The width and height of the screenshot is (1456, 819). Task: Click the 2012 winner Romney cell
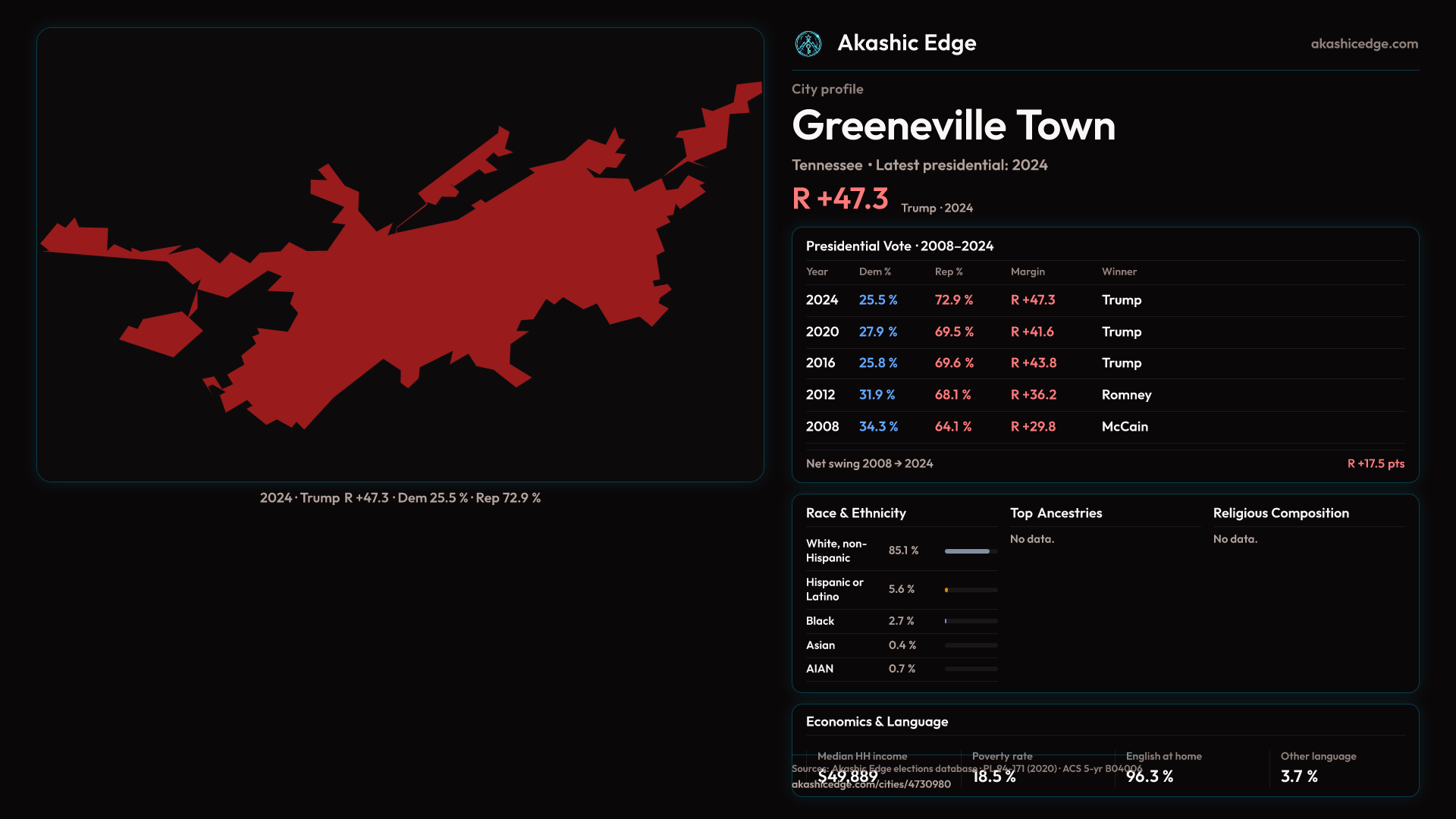[x=1126, y=395]
